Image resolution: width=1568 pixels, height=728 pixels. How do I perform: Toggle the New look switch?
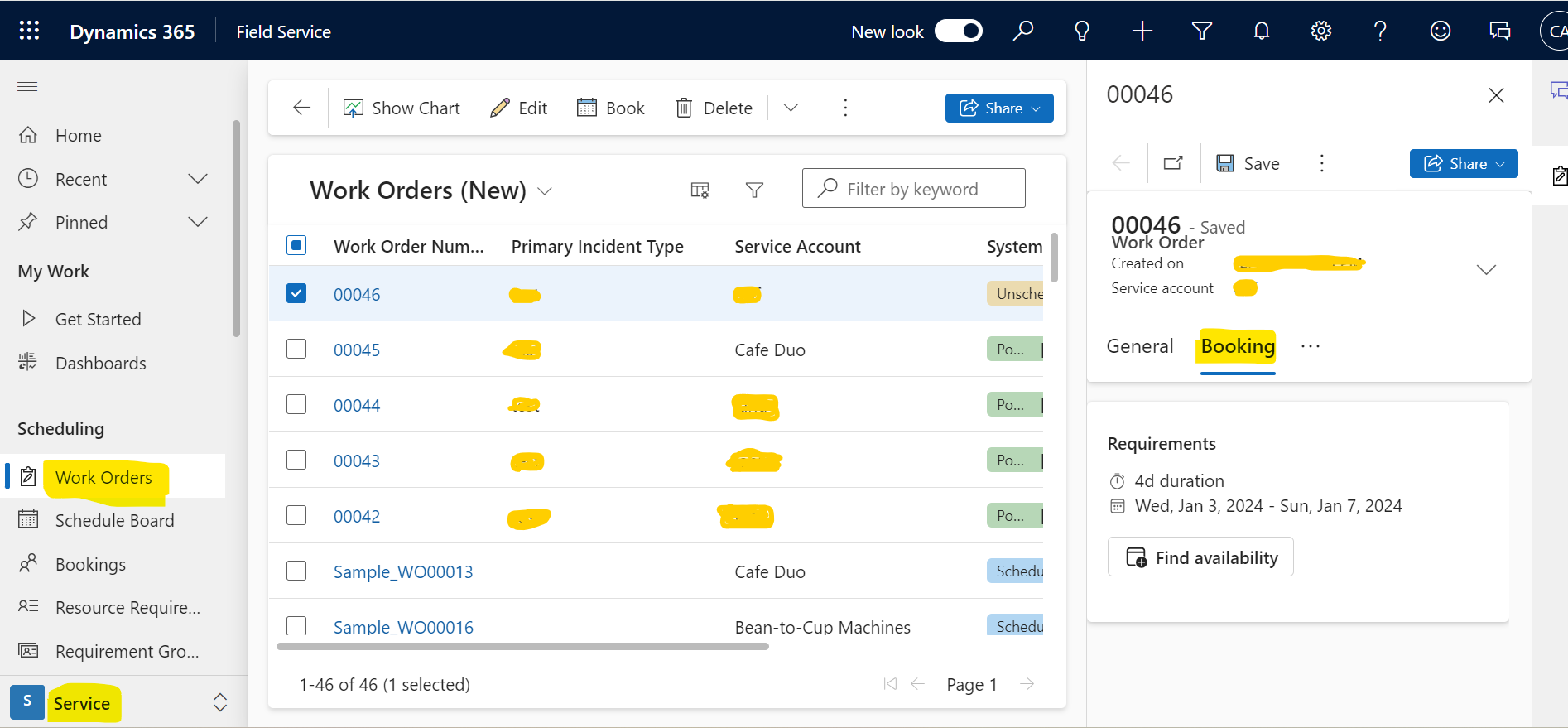(959, 31)
